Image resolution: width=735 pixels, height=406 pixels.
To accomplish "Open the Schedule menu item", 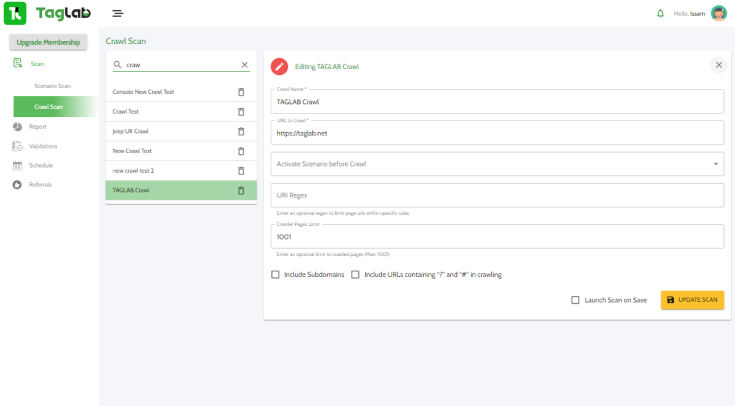I will click(41, 165).
